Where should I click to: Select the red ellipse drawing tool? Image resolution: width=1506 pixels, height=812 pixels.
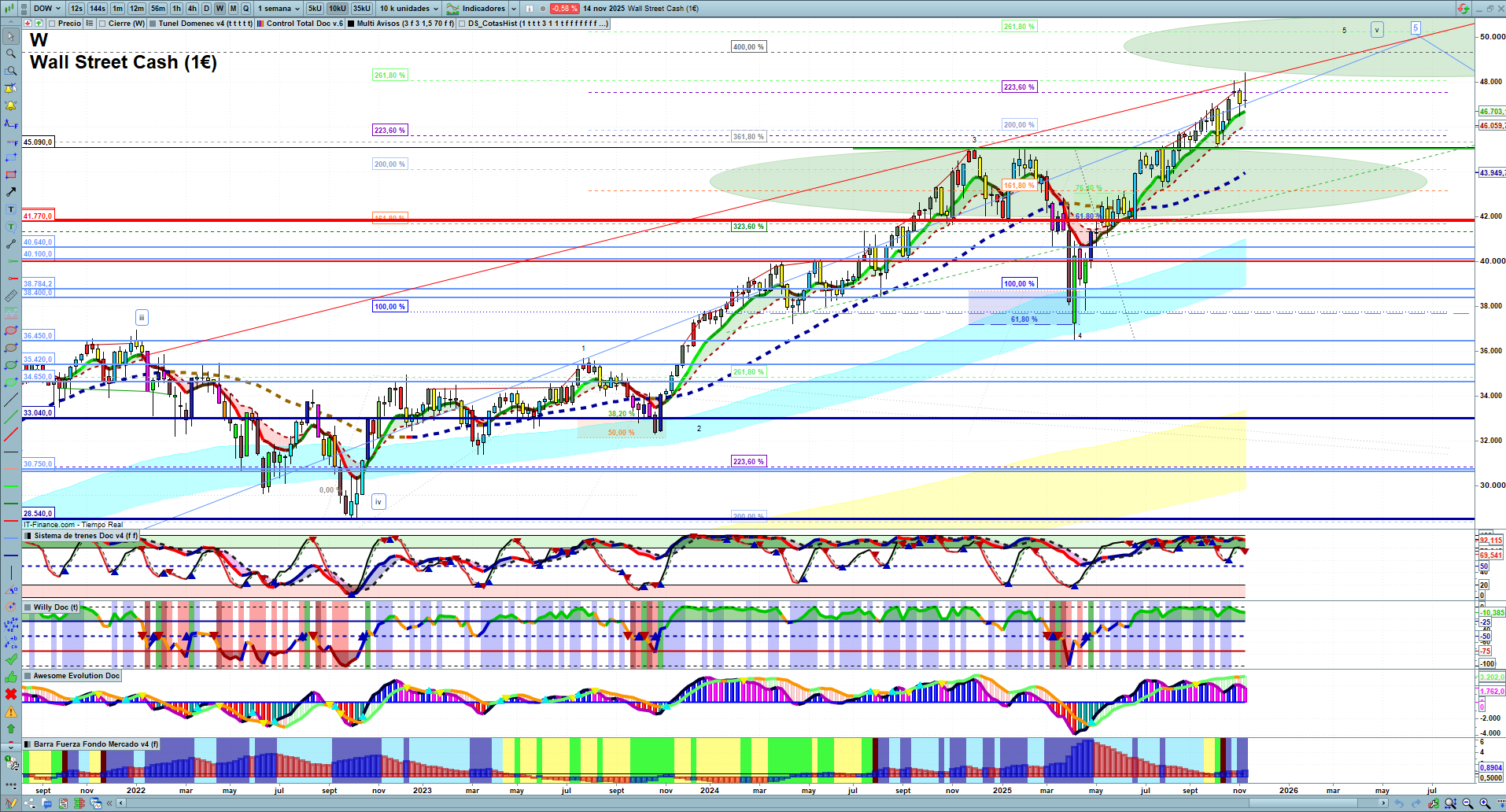[x=11, y=330]
